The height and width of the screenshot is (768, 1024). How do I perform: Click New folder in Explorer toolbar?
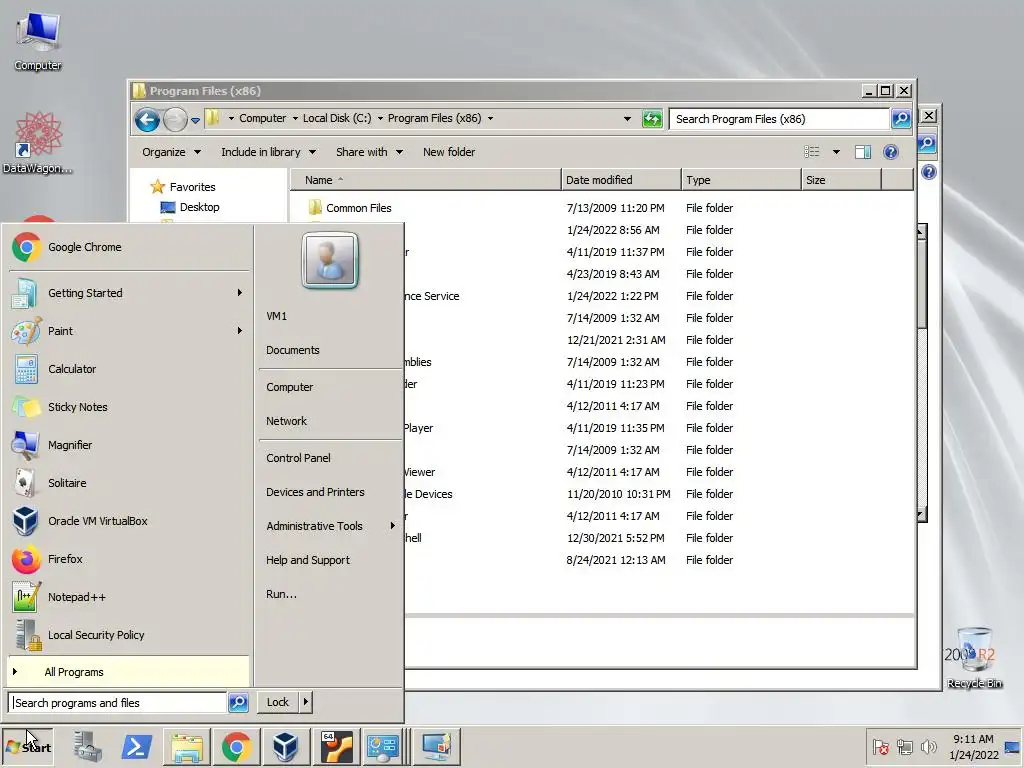[449, 152]
